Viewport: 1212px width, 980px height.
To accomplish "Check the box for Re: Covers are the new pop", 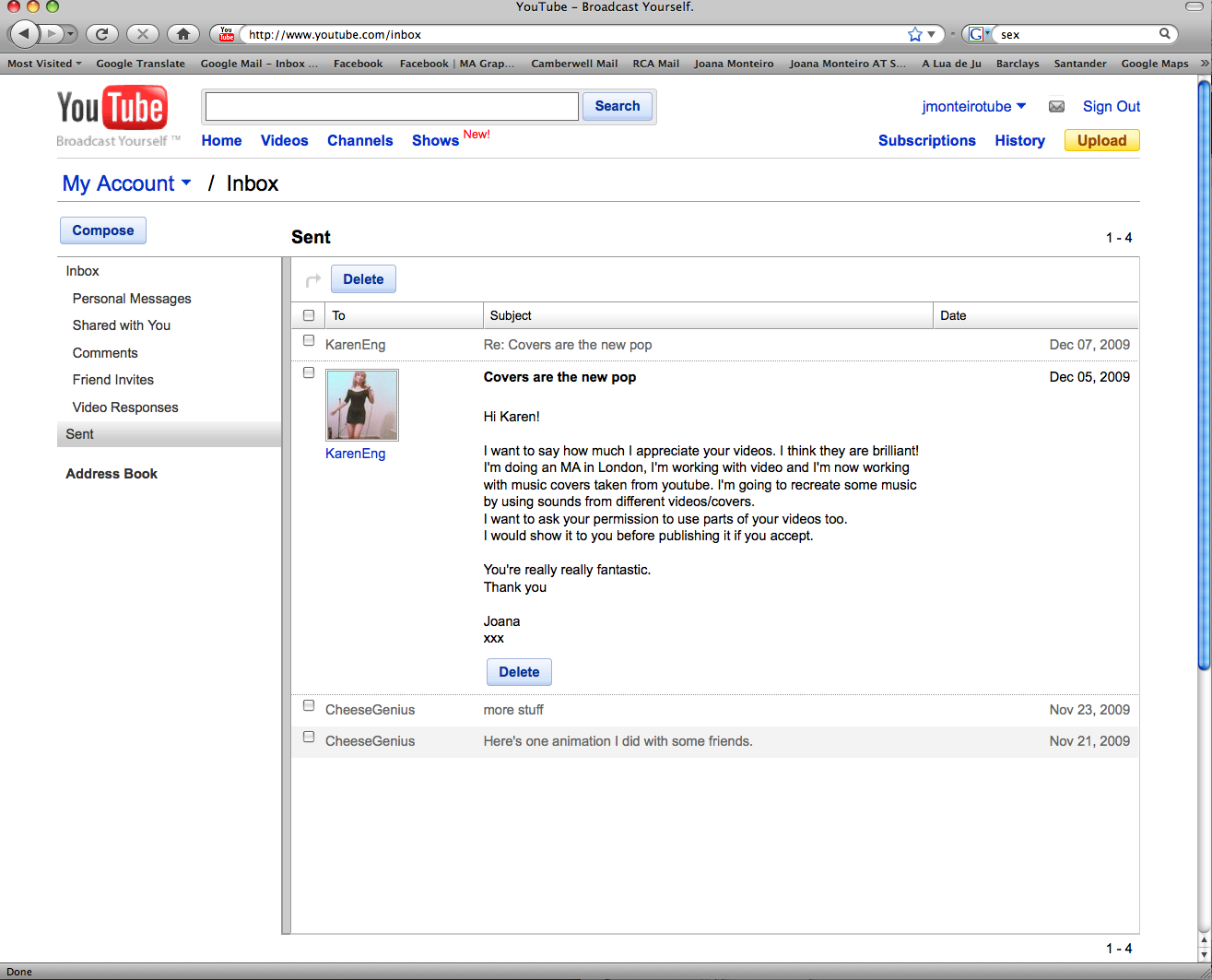I will point(309,340).
